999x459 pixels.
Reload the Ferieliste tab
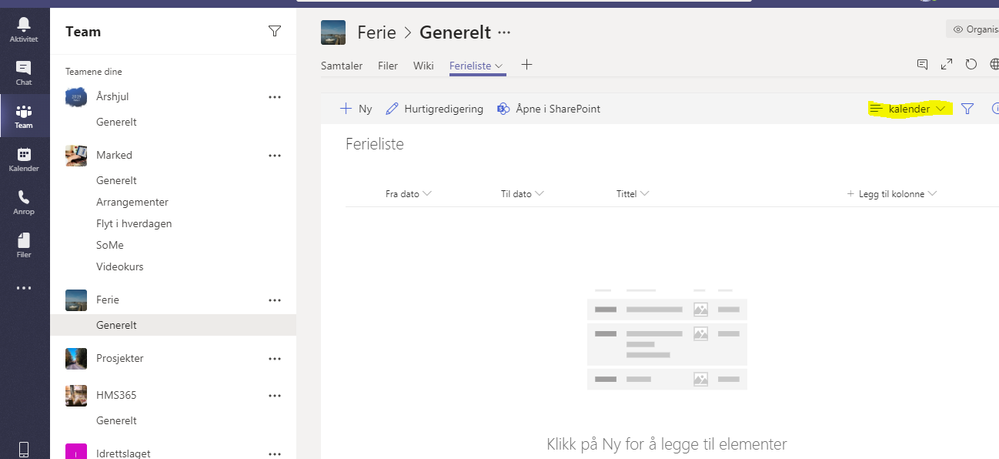pyautogui.click(x=971, y=66)
